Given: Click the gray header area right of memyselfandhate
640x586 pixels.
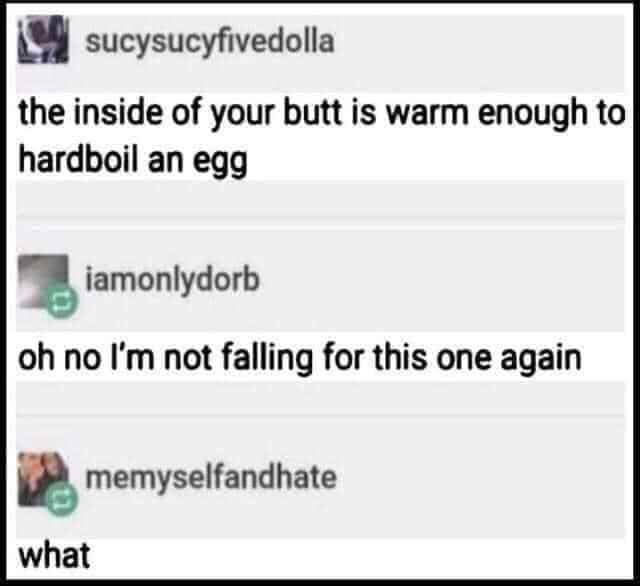Looking at the screenshot, I should click(482, 477).
